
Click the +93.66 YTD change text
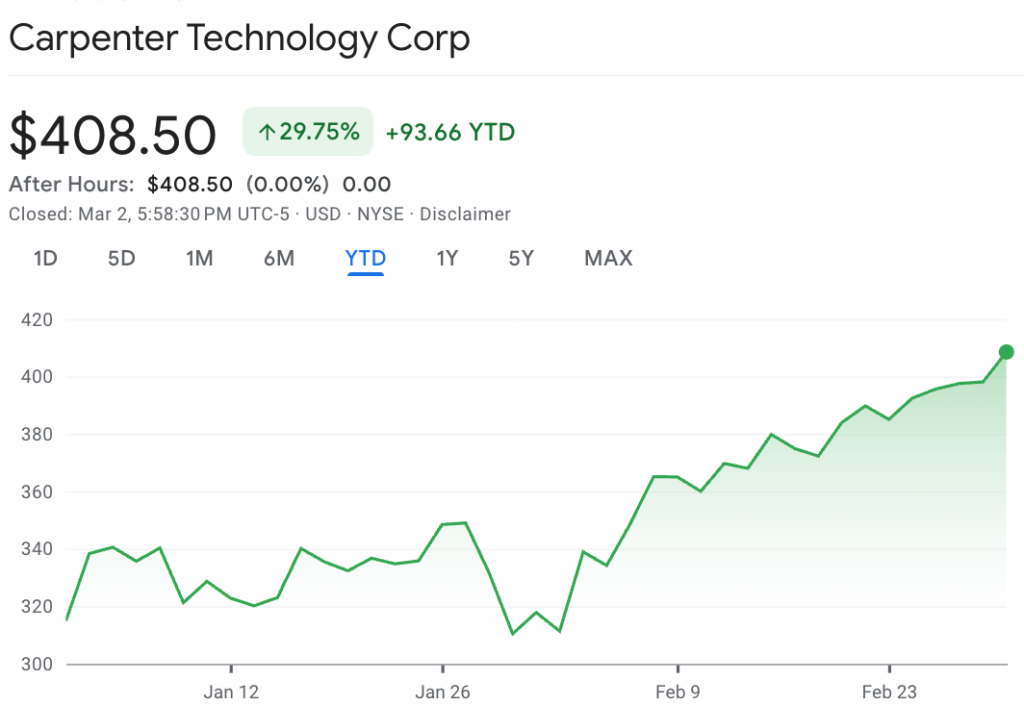[x=450, y=132]
